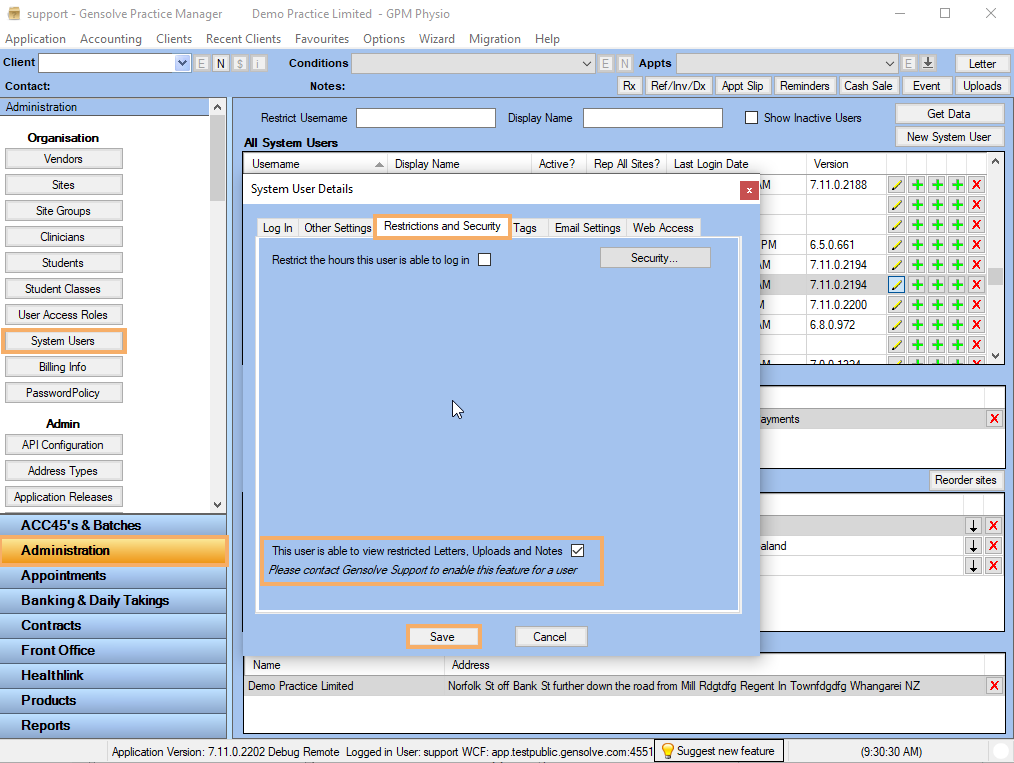The height and width of the screenshot is (763, 1014).
Task: Open the Accounting menu
Action: (110, 39)
